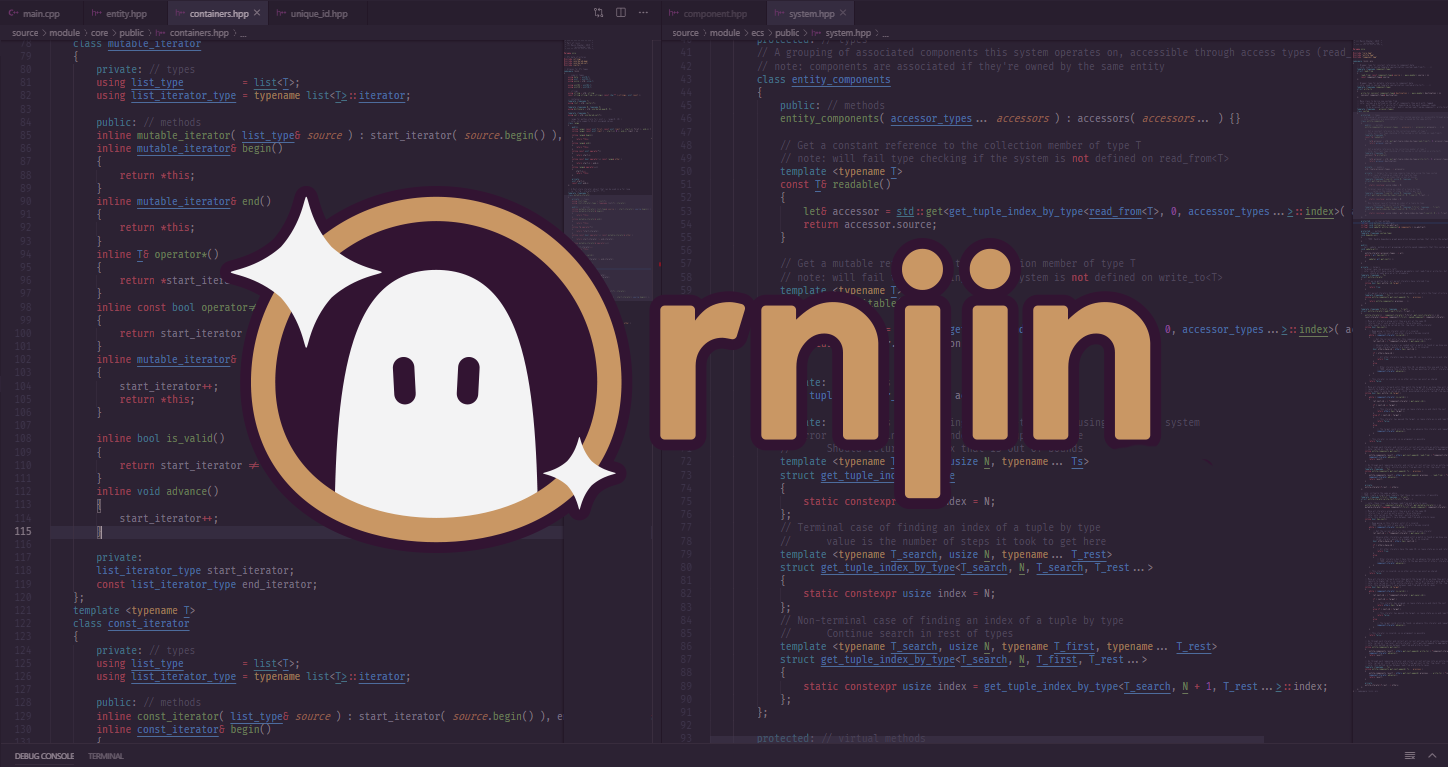Click the entity.hpp header file icon
The width and height of the screenshot is (1448, 767).
click(x=96, y=13)
